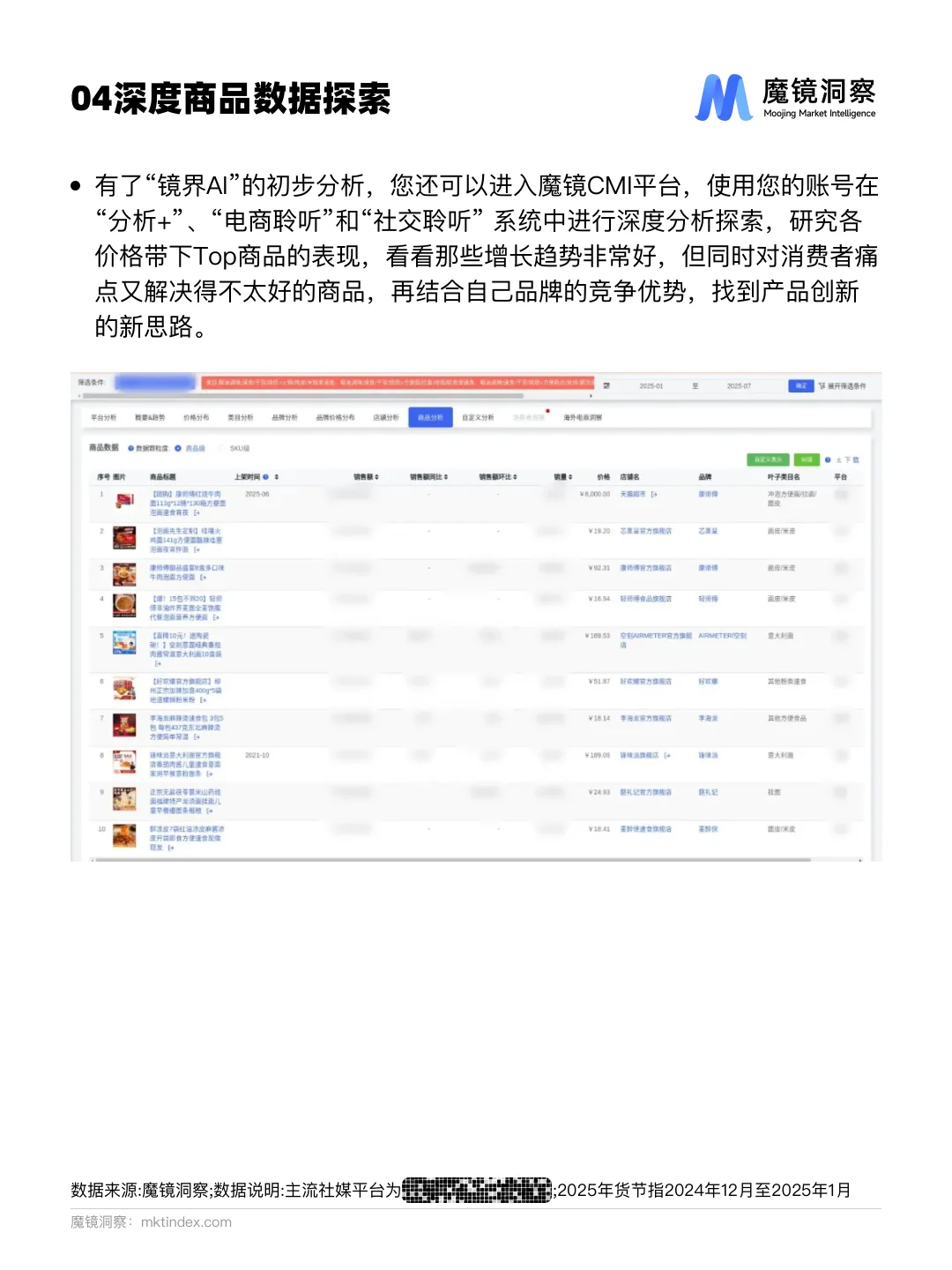The width and height of the screenshot is (952, 1270).
Task: Click the 2025-01 start date field
Action: point(651,385)
